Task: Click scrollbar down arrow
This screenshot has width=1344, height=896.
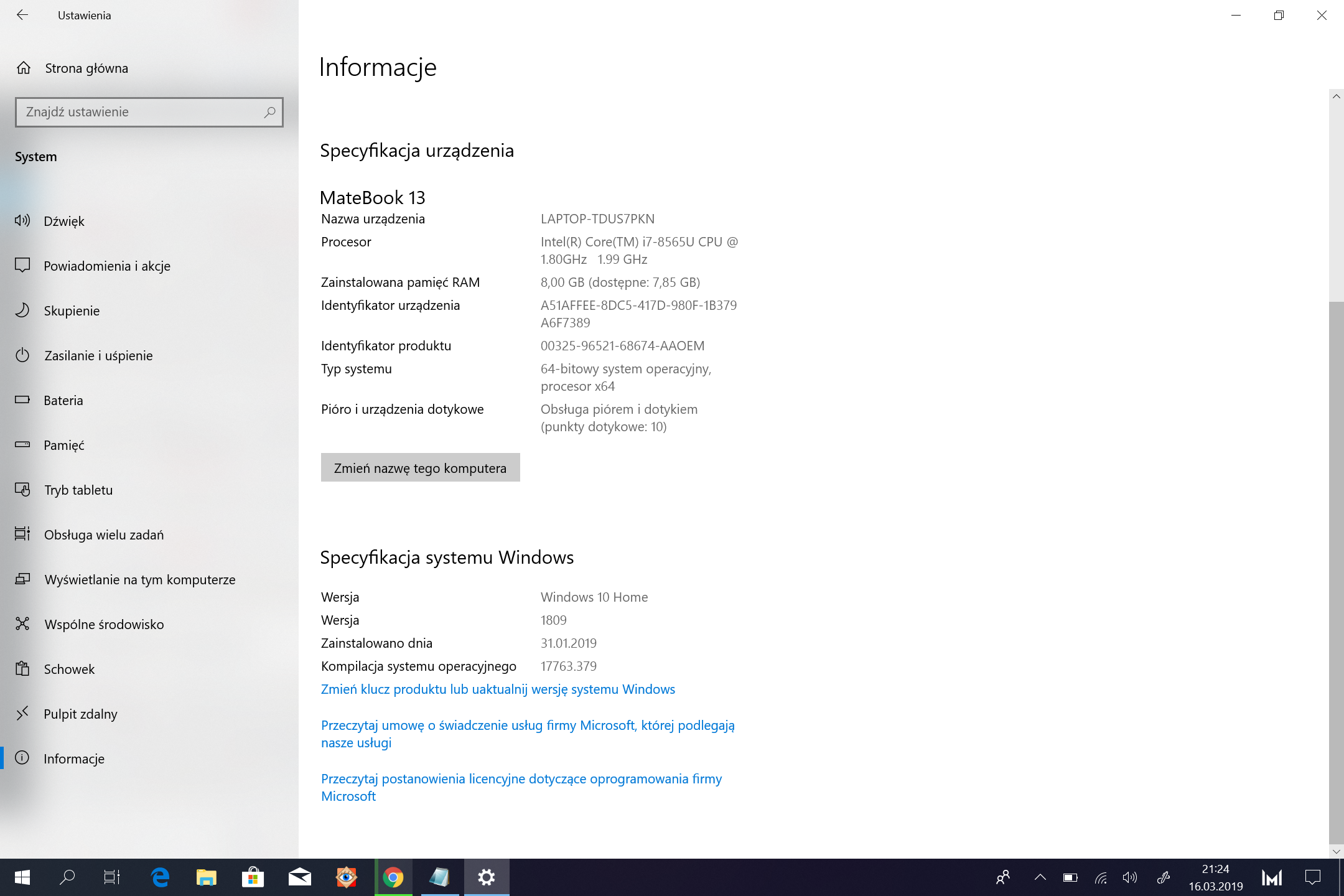Action: [x=1336, y=851]
